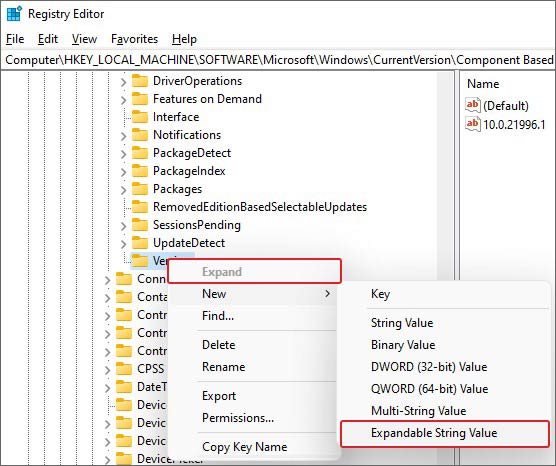Image resolution: width=556 pixels, height=466 pixels.
Task: Select Binary Value in the New submenu
Action: coord(445,345)
